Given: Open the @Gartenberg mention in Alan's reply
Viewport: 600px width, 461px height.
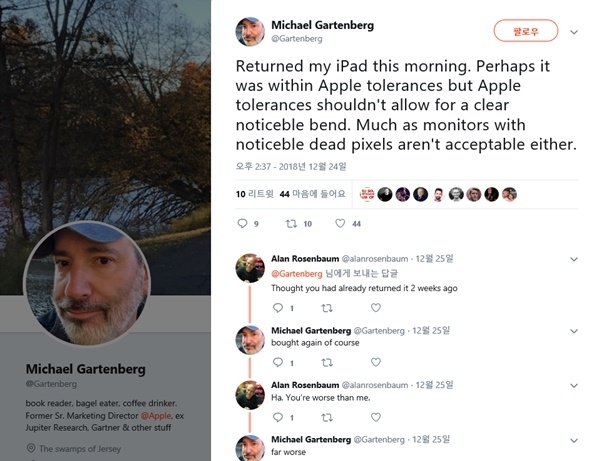Looking at the screenshot, I should tap(297, 273).
